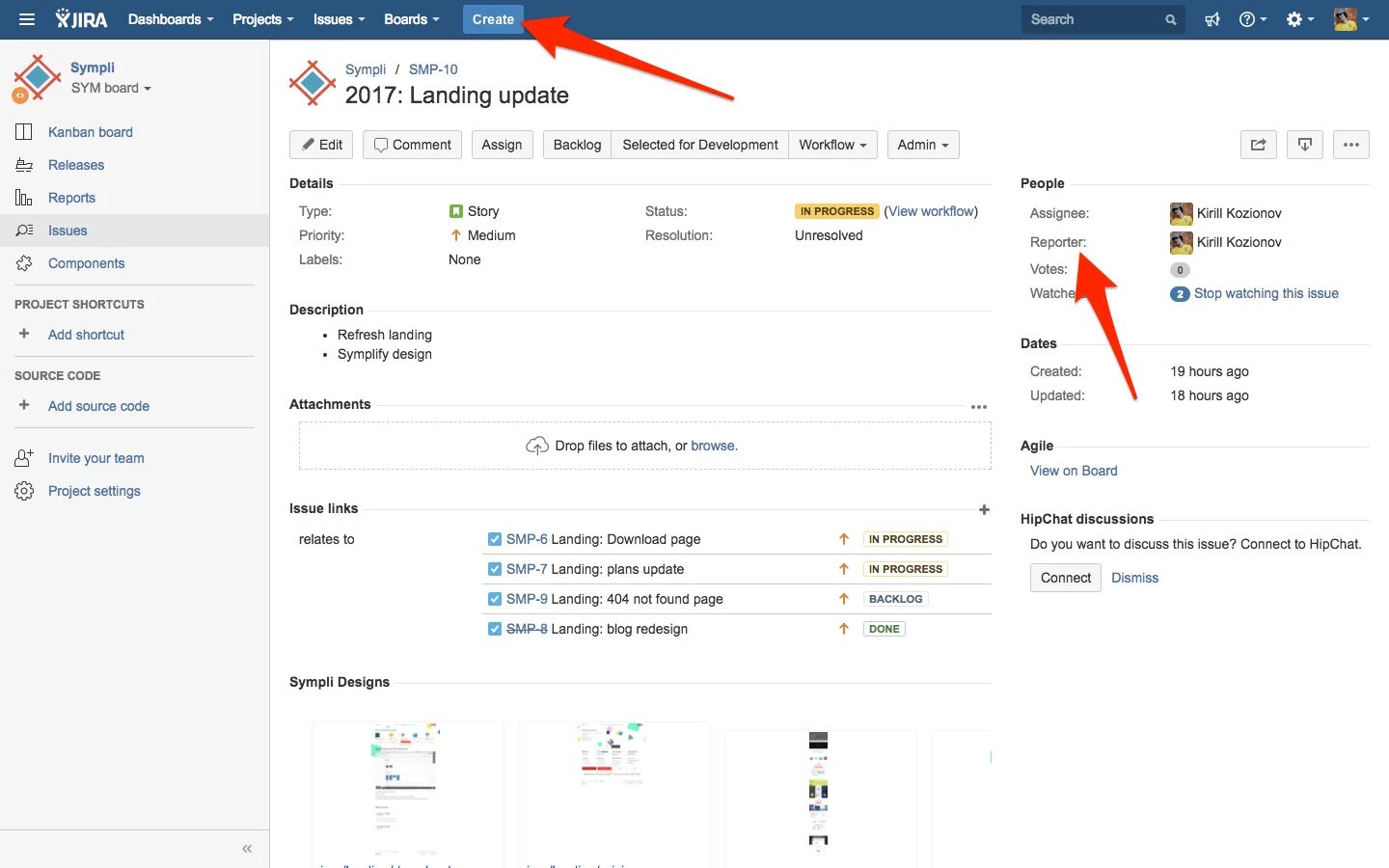
Task: Dismiss the HipChat prompt
Action: pyautogui.click(x=1134, y=578)
